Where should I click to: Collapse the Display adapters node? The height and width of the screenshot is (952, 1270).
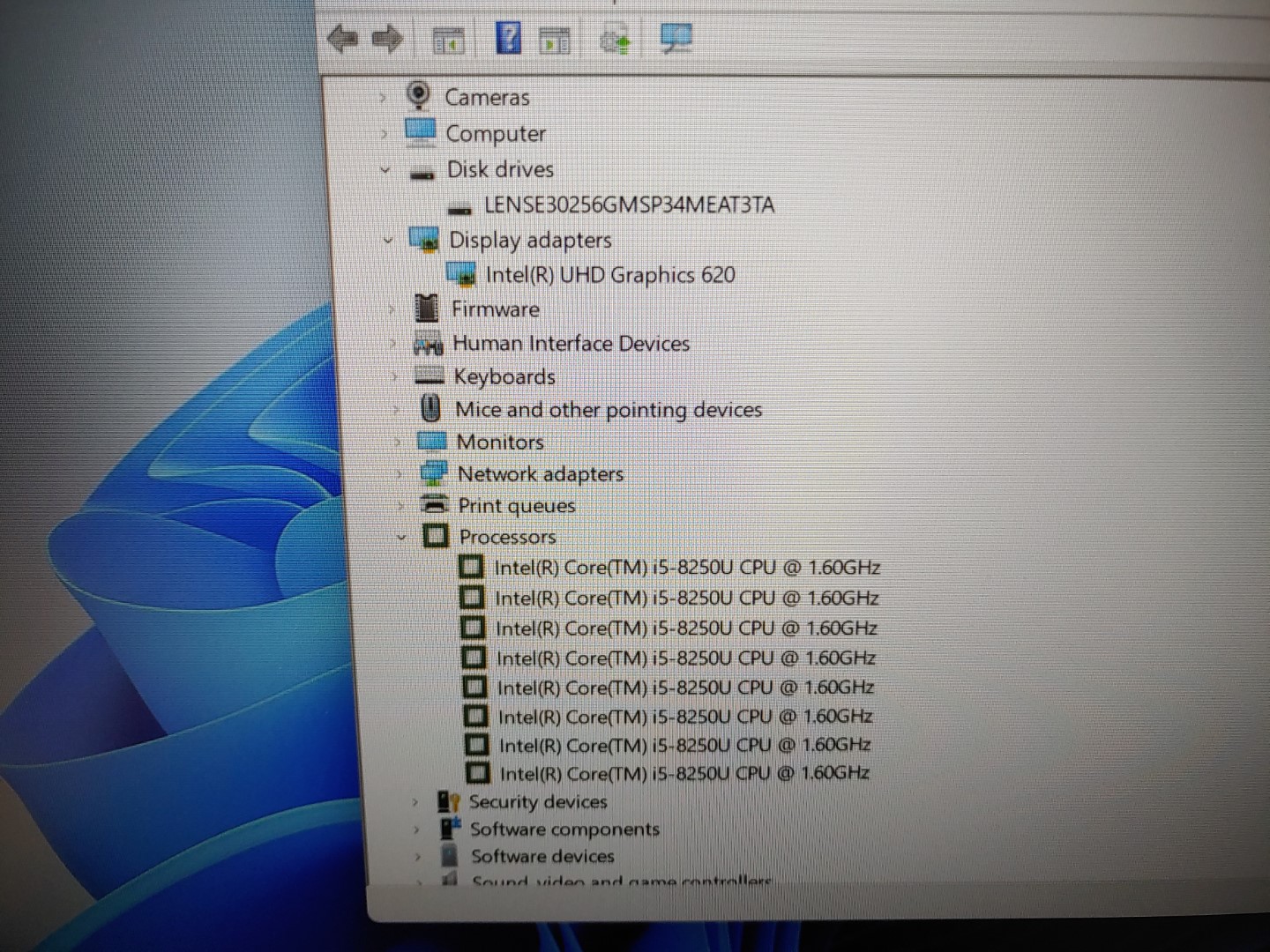tap(388, 240)
